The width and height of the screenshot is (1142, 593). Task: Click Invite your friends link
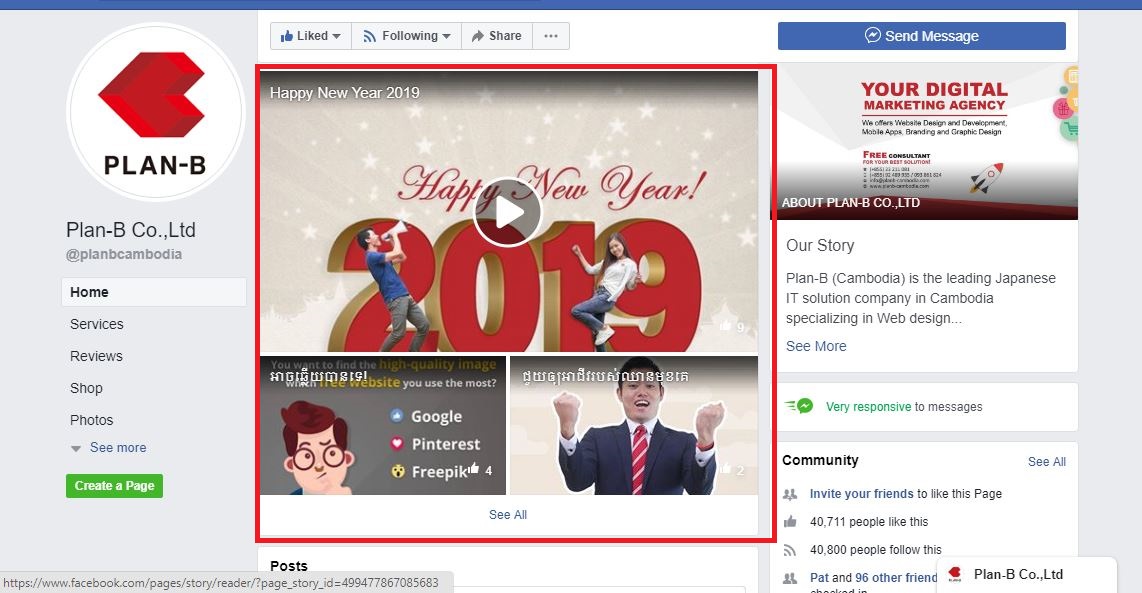(x=861, y=493)
